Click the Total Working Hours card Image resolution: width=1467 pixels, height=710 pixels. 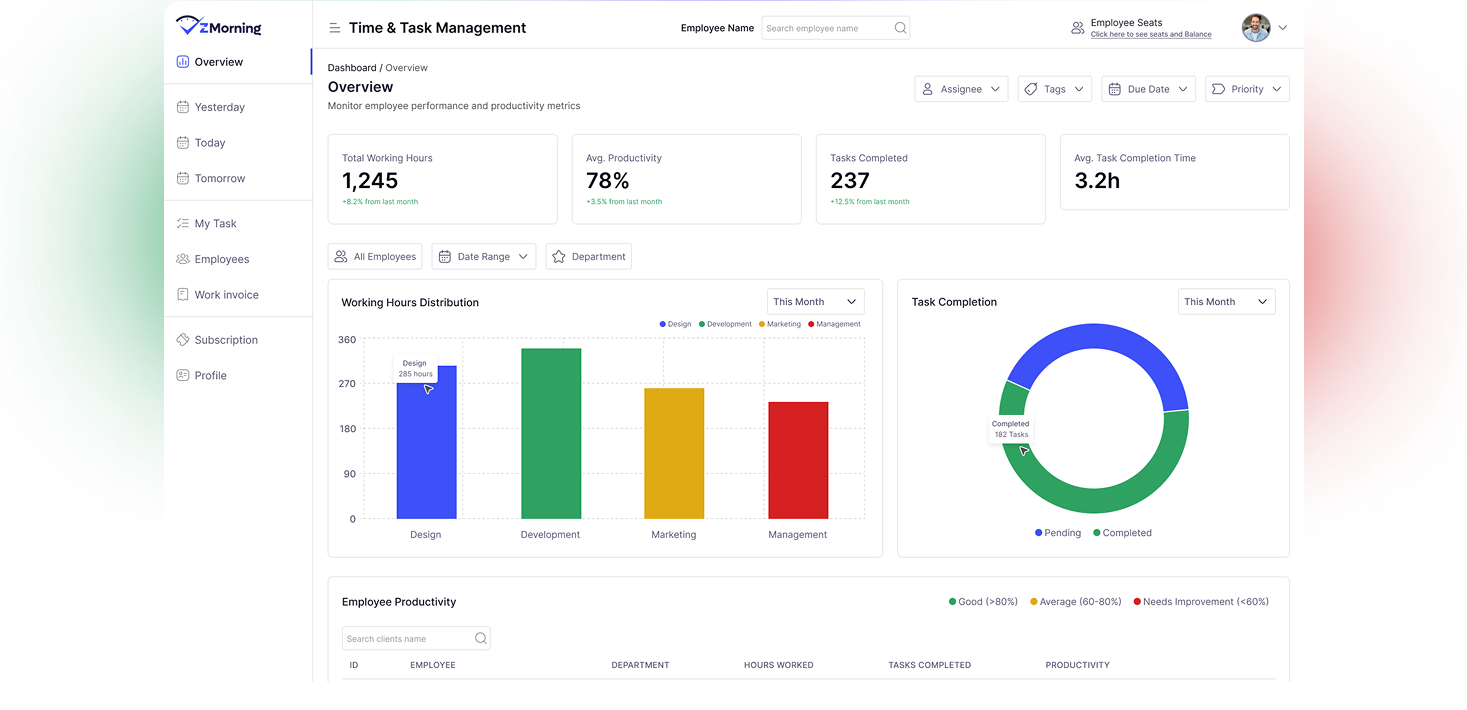443,179
